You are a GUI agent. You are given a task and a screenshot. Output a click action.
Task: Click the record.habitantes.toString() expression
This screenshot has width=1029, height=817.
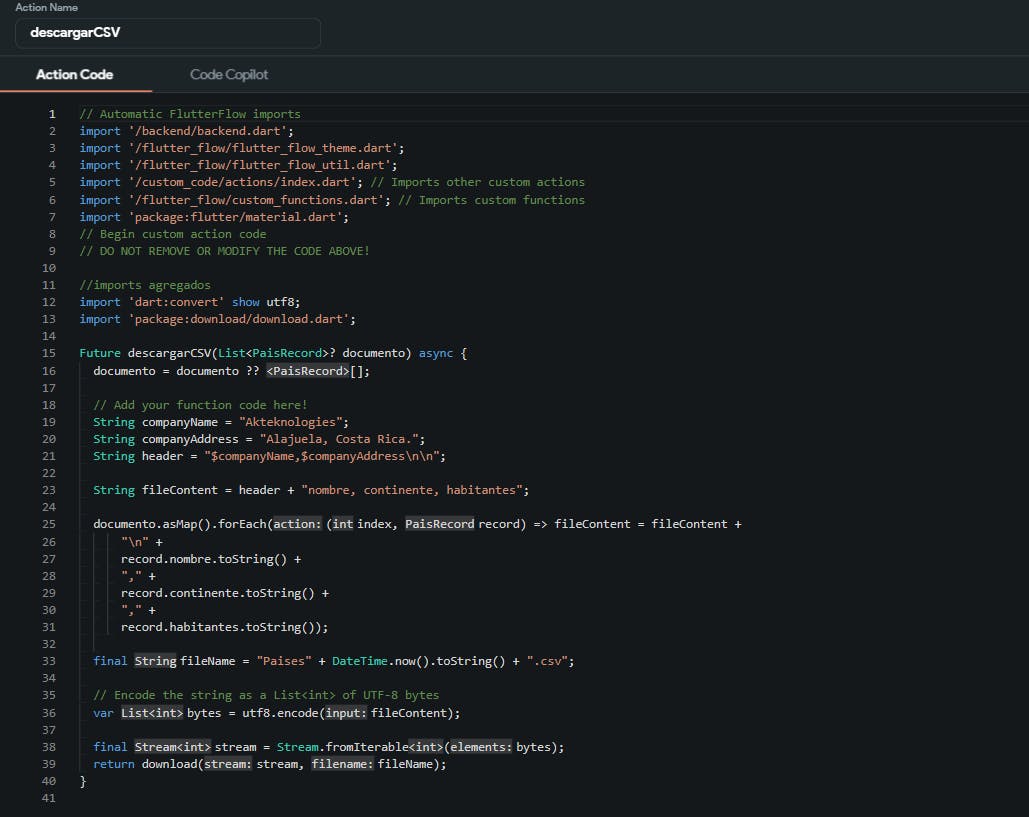click(x=224, y=627)
